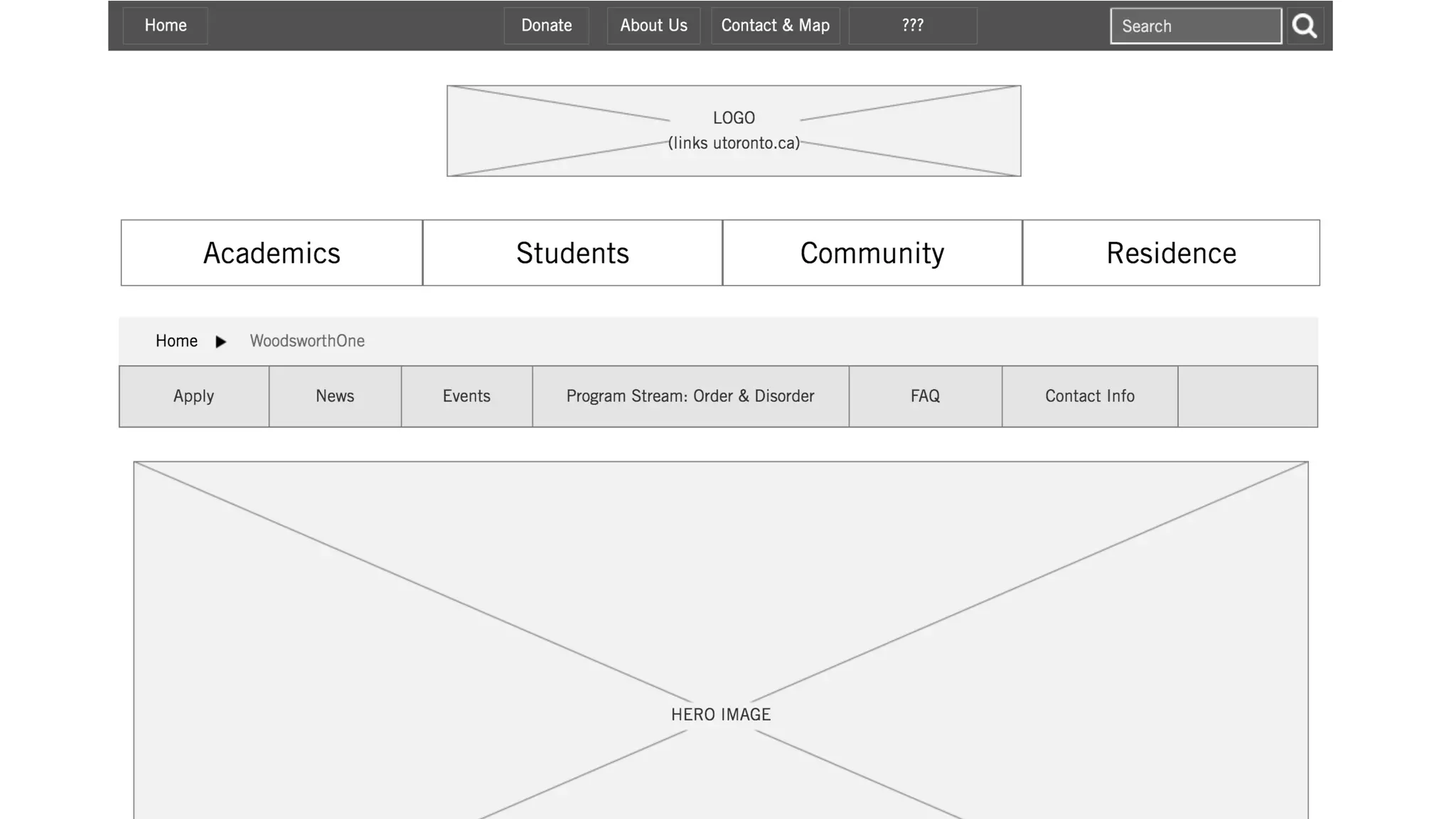
Task: Select the News sub-navigation item
Action: [335, 396]
